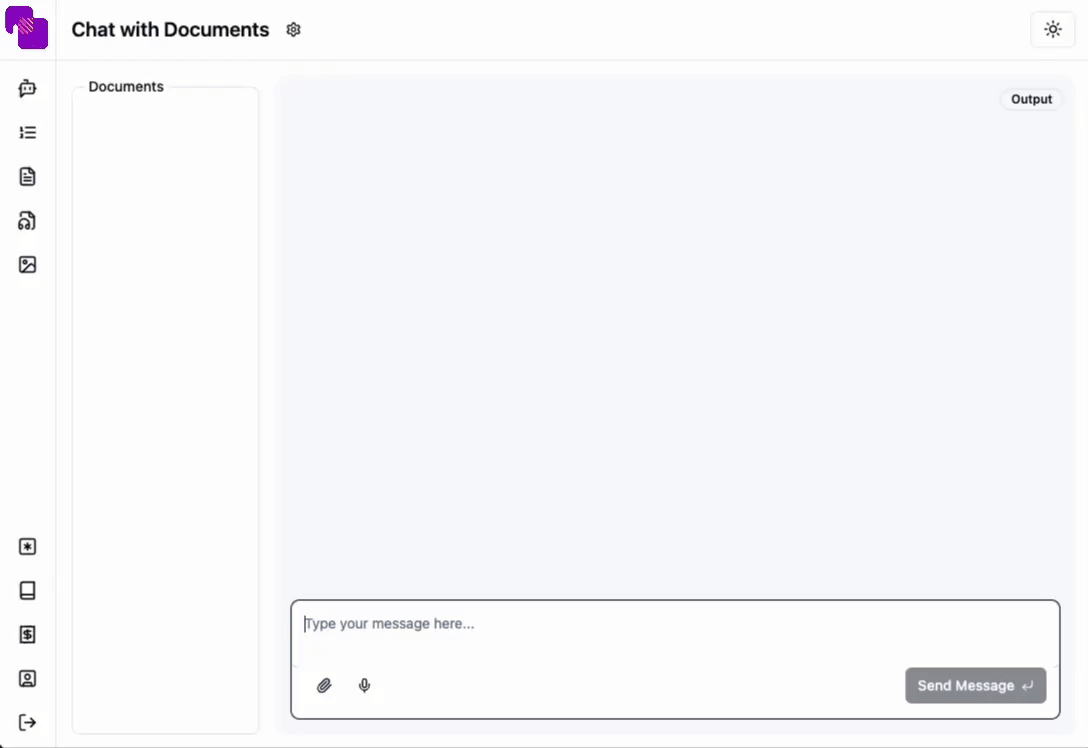This screenshot has height=748, width=1088.
Task: Open the document page icon in sidebar
Action: [x=27, y=176]
